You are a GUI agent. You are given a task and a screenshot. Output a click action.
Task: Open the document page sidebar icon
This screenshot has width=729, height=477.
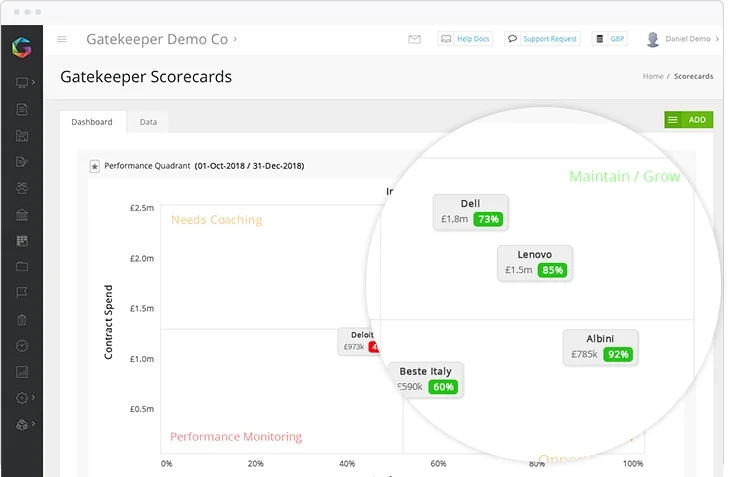coord(22,109)
